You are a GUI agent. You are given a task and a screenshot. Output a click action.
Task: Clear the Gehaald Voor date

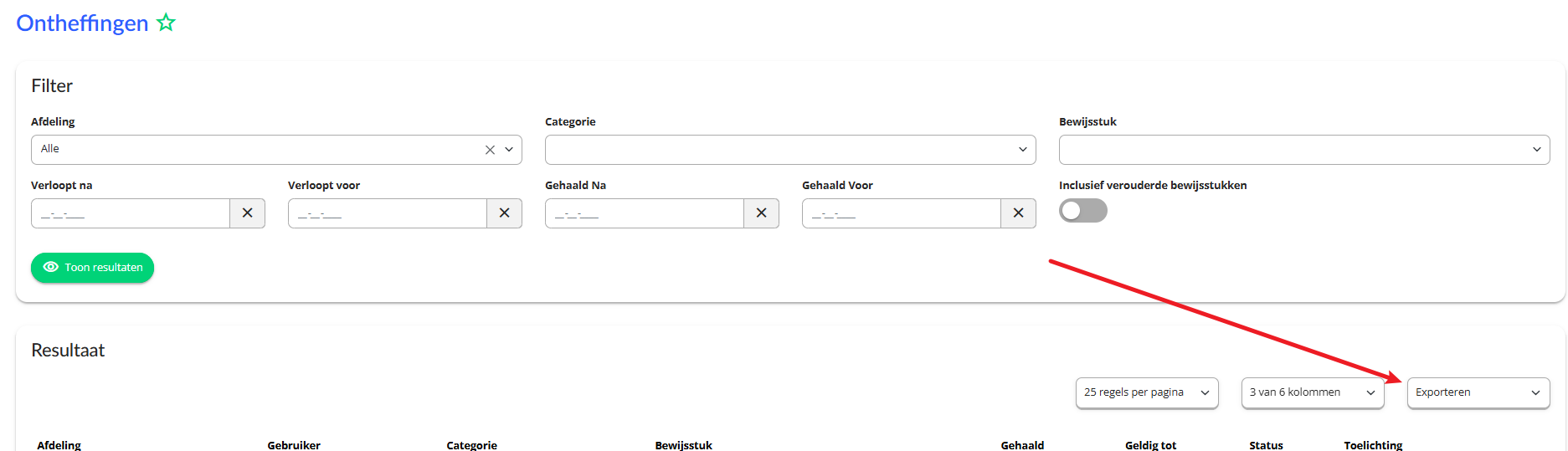1018,213
